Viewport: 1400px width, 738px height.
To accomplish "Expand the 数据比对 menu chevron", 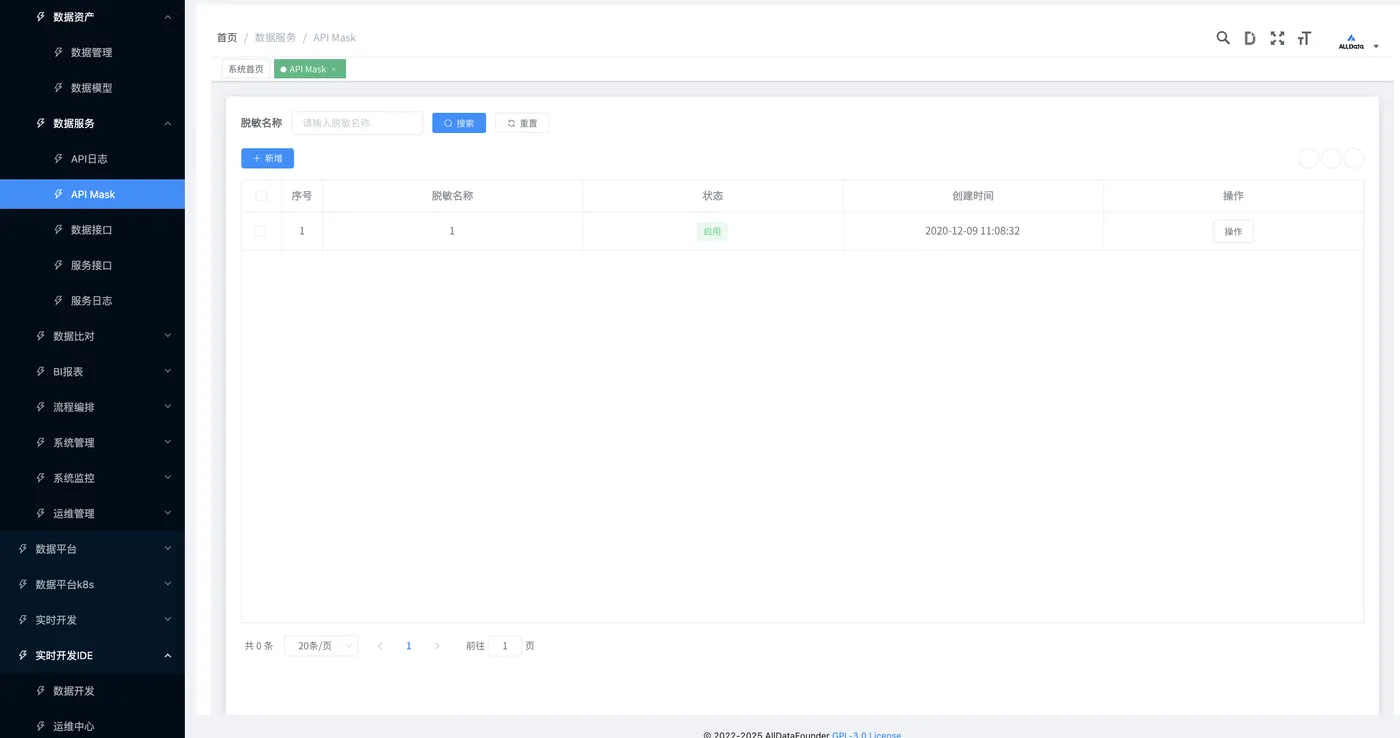I will (x=168, y=335).
